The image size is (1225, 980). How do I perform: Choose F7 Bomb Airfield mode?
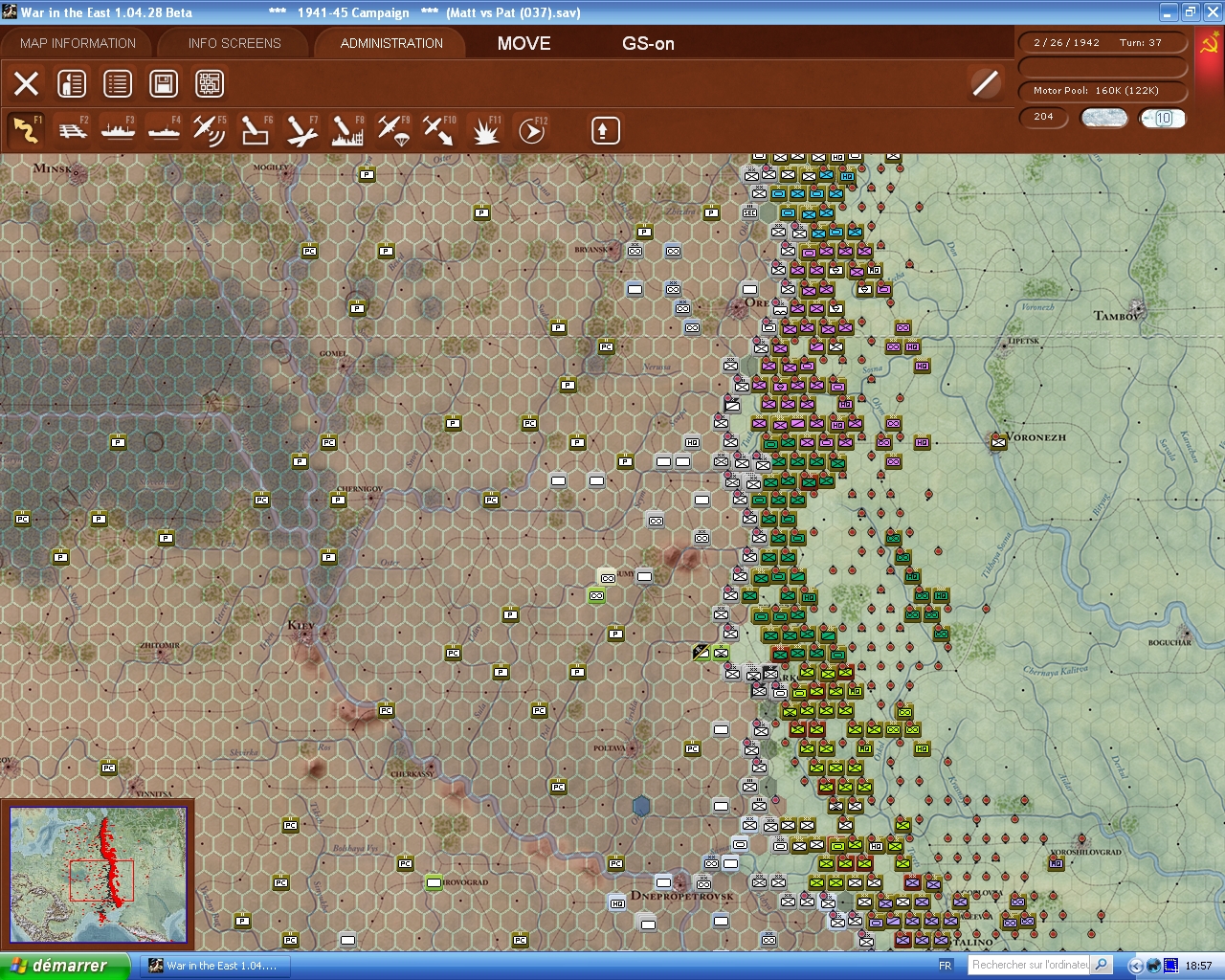[x=301, y=130]
